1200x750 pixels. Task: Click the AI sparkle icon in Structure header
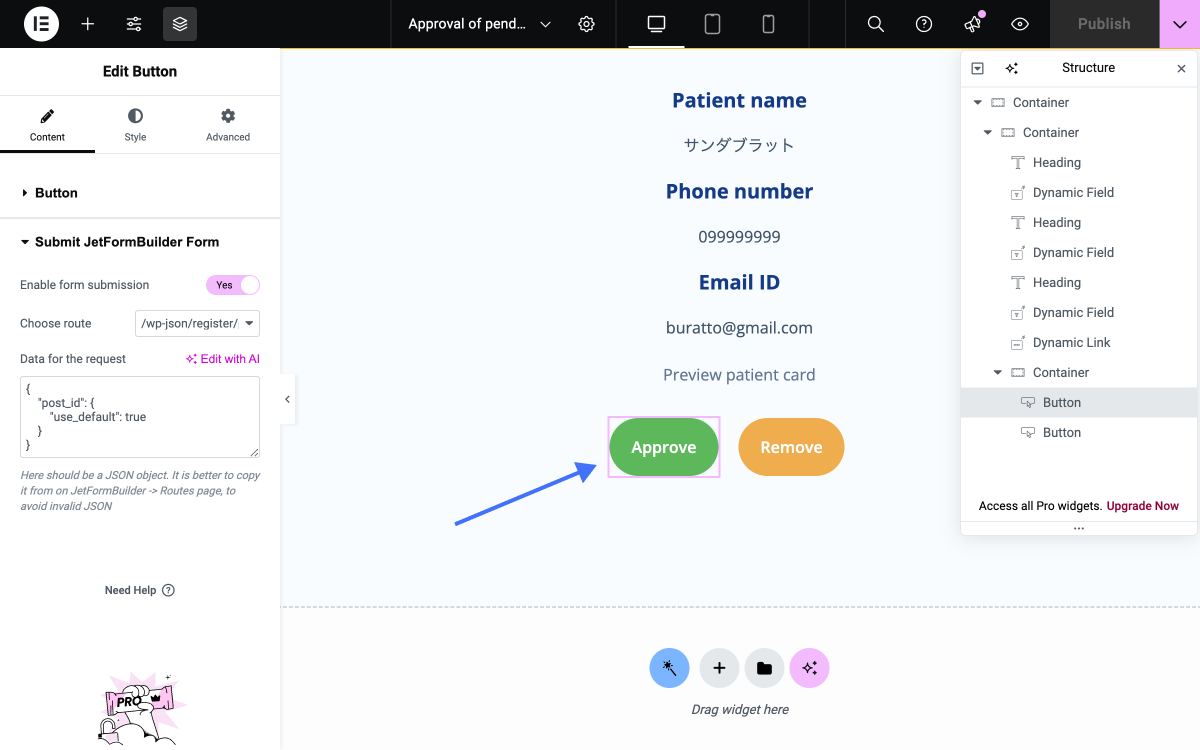pyautogui.click(x=1011, y=68)
